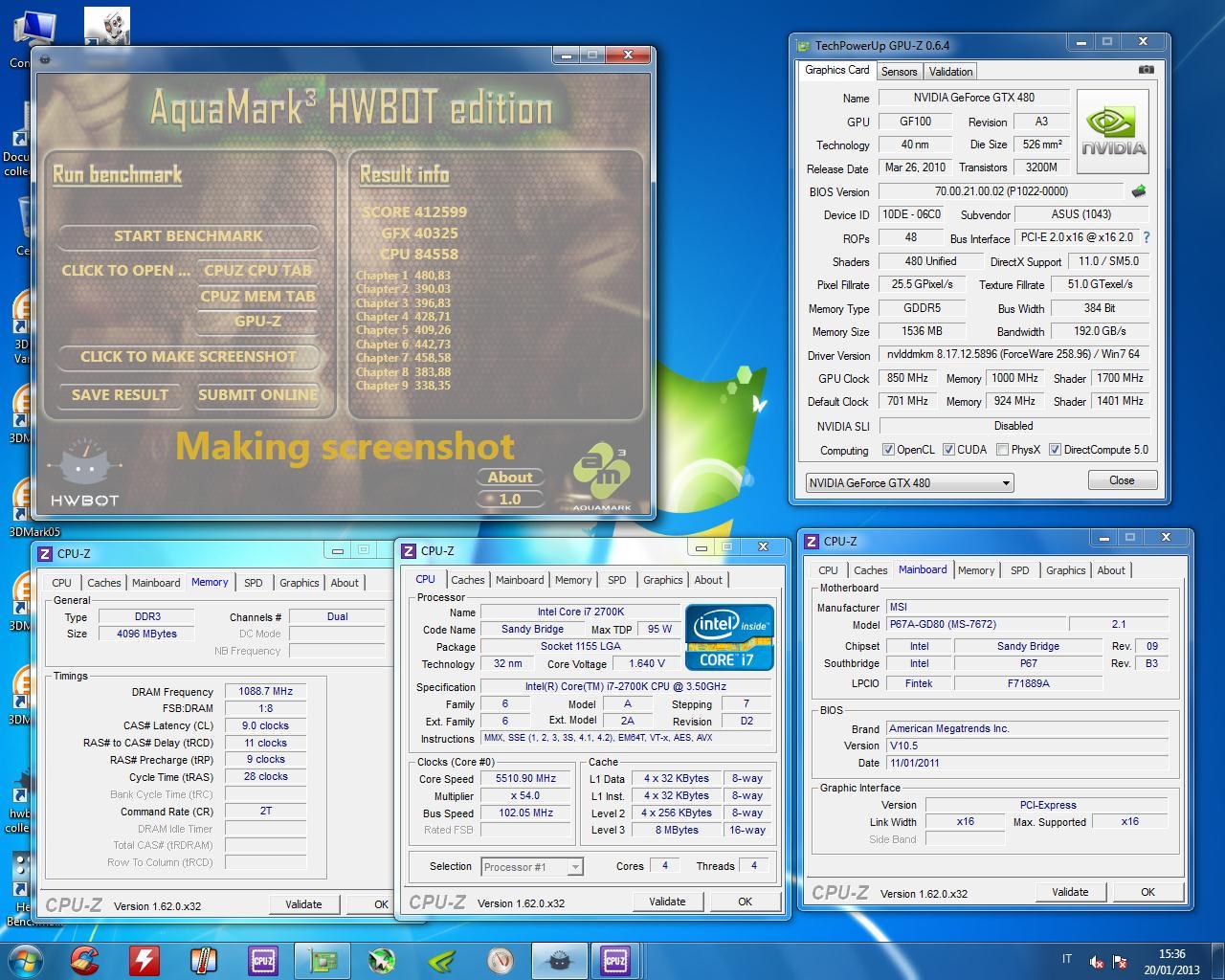
Task: Click the Core Speed 5510.90 MHz value
Action: click(525, 778)
